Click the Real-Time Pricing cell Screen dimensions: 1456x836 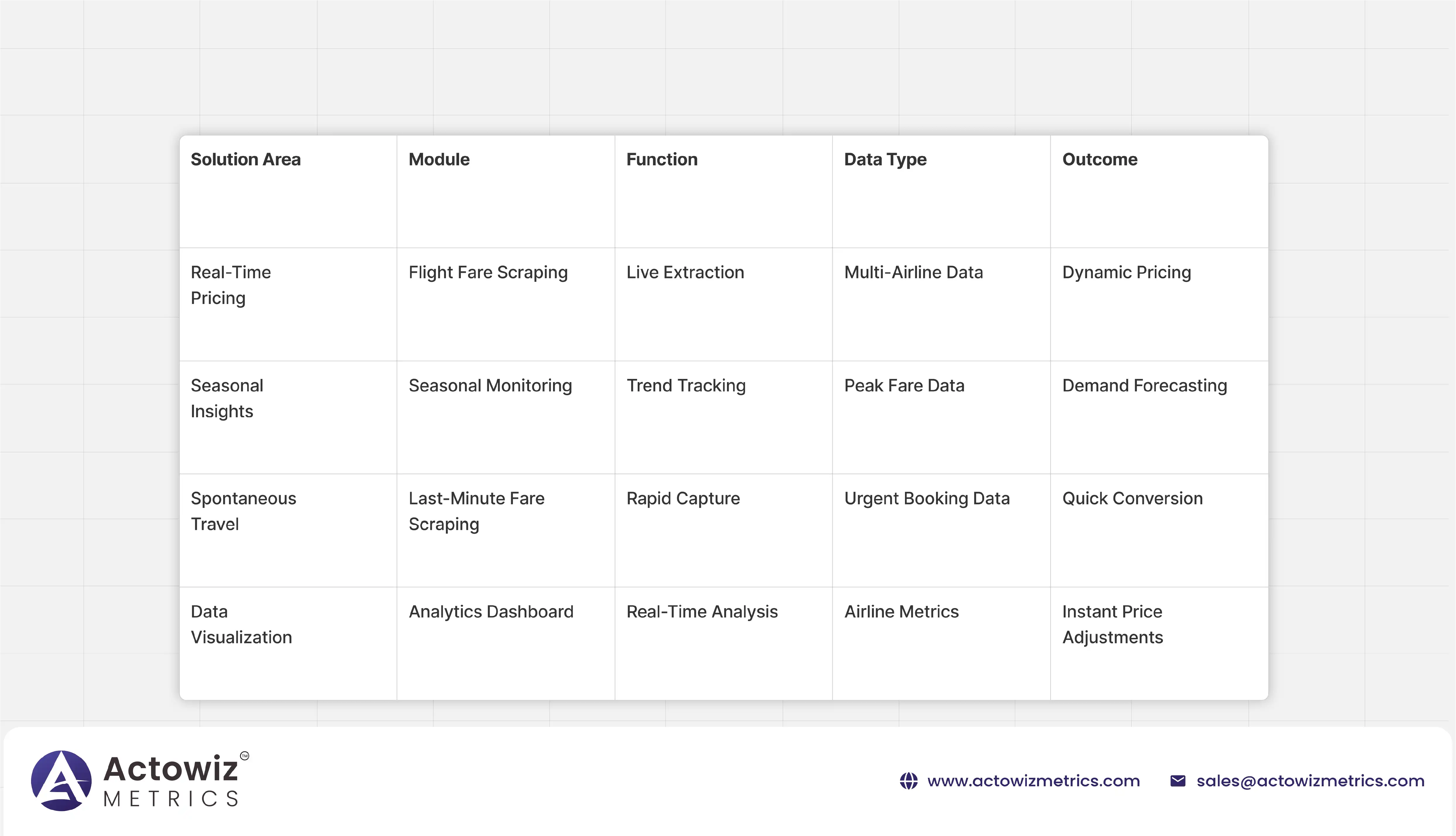point(230,285)
